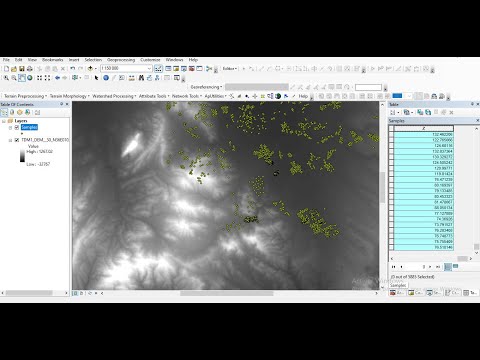
Task: Open the ArcToolbox window icon
Action: point(192,69)
